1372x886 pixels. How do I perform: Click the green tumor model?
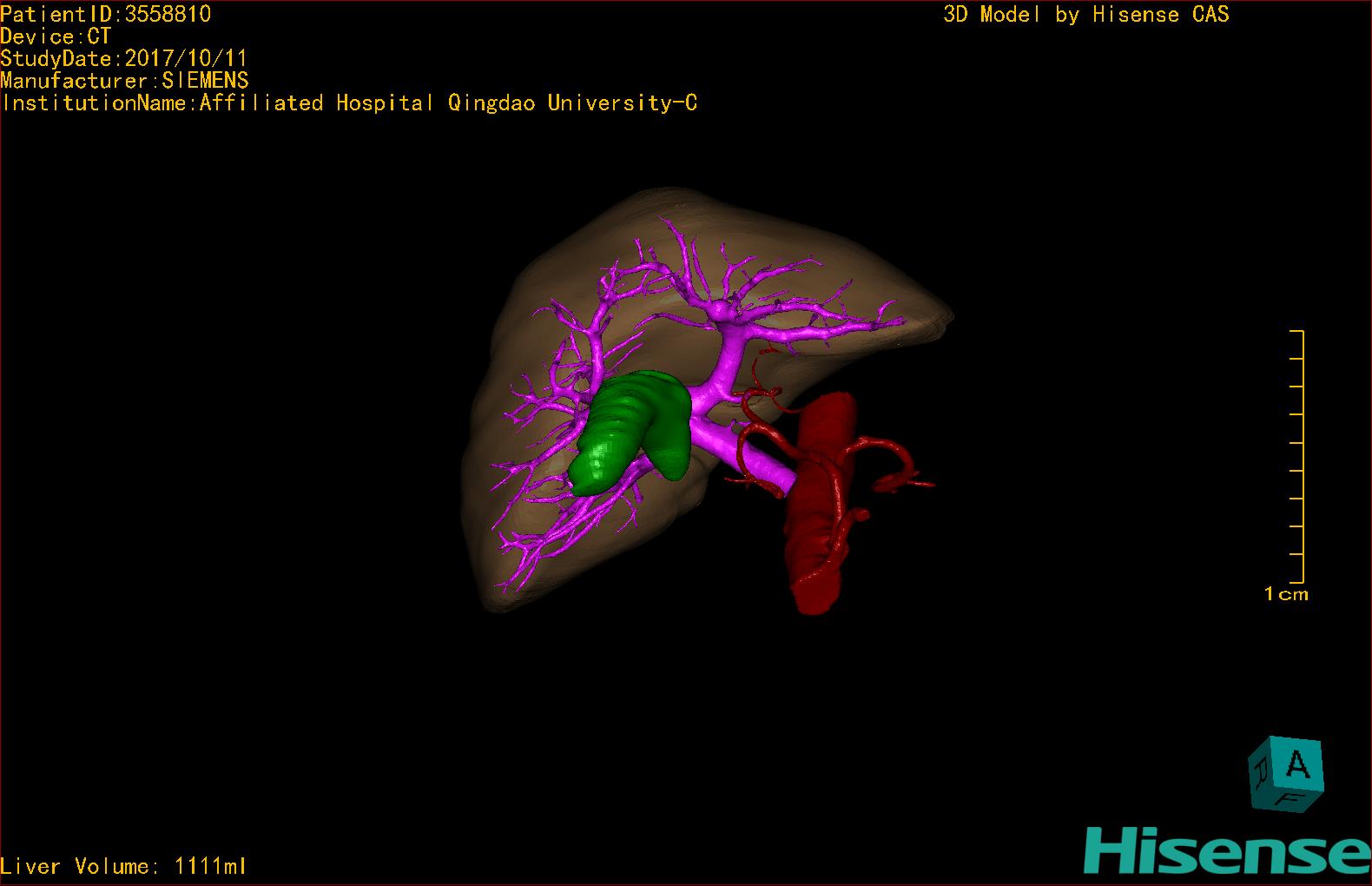pyautogui.click(x=630, y=433)
